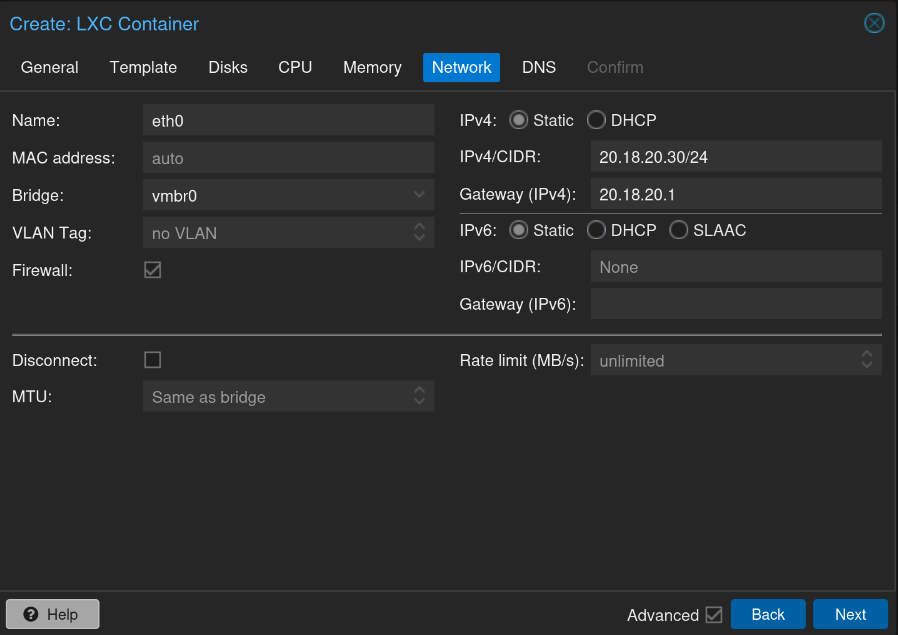Click the dialog title Create: LXC Container
The width and height of the screenshot is (898, 635).
[x=104, y=23]
